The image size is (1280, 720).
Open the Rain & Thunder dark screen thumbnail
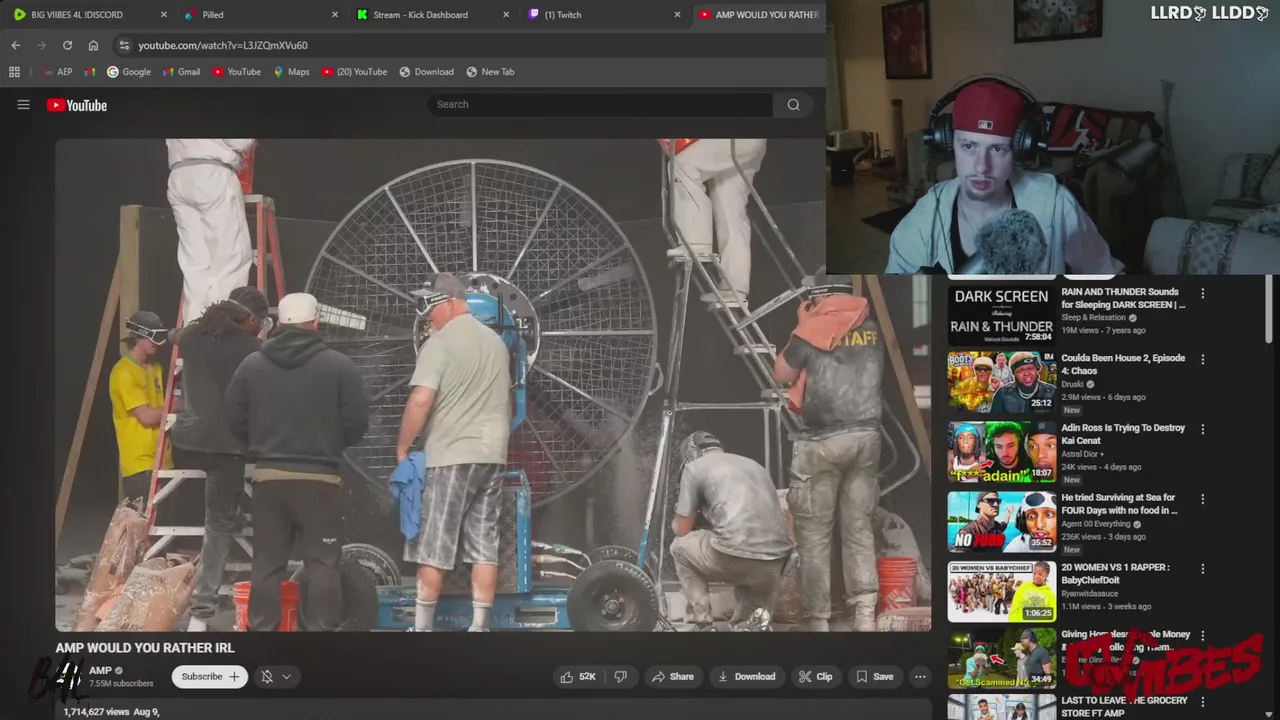tap(1001, 314)
